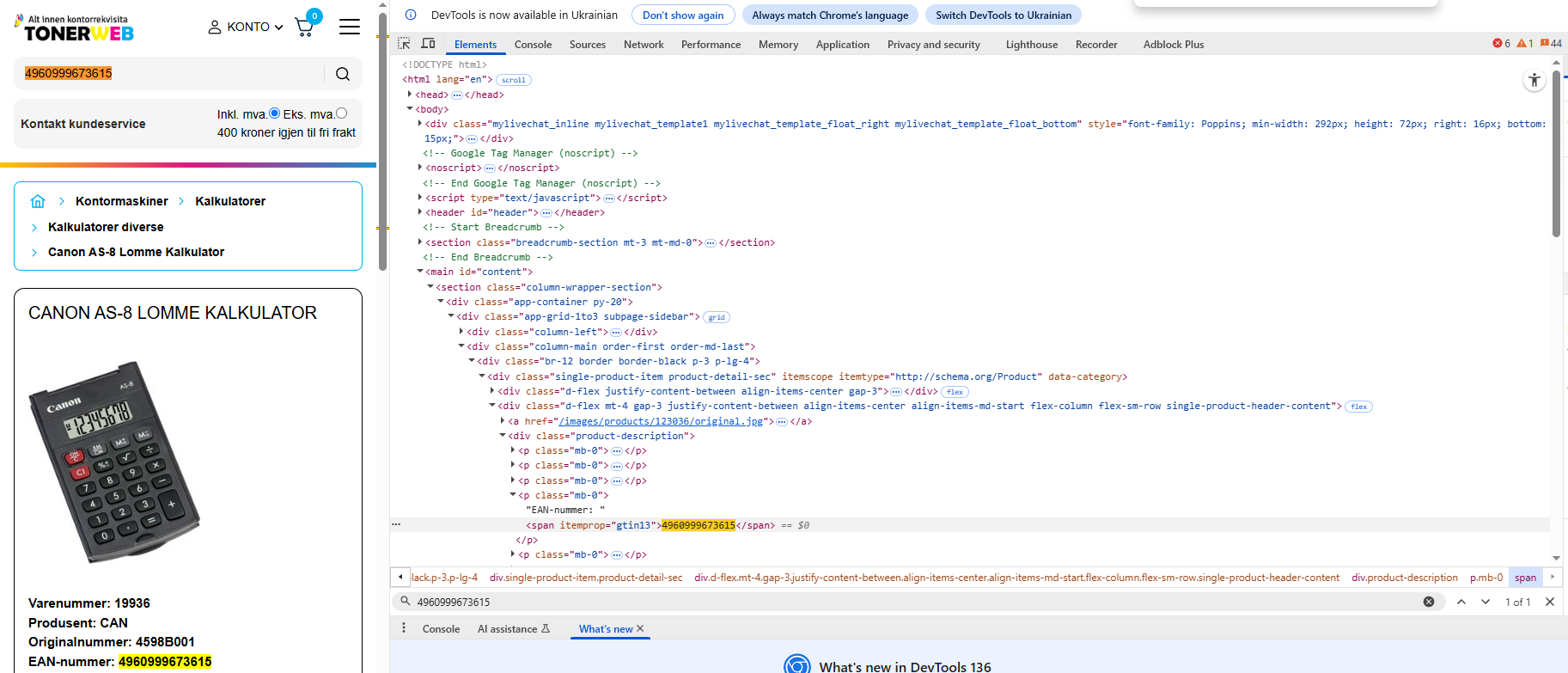Open the Lighthouse tab
The width and height of the screenshot is (1568, 673).
coord(1032,45)
